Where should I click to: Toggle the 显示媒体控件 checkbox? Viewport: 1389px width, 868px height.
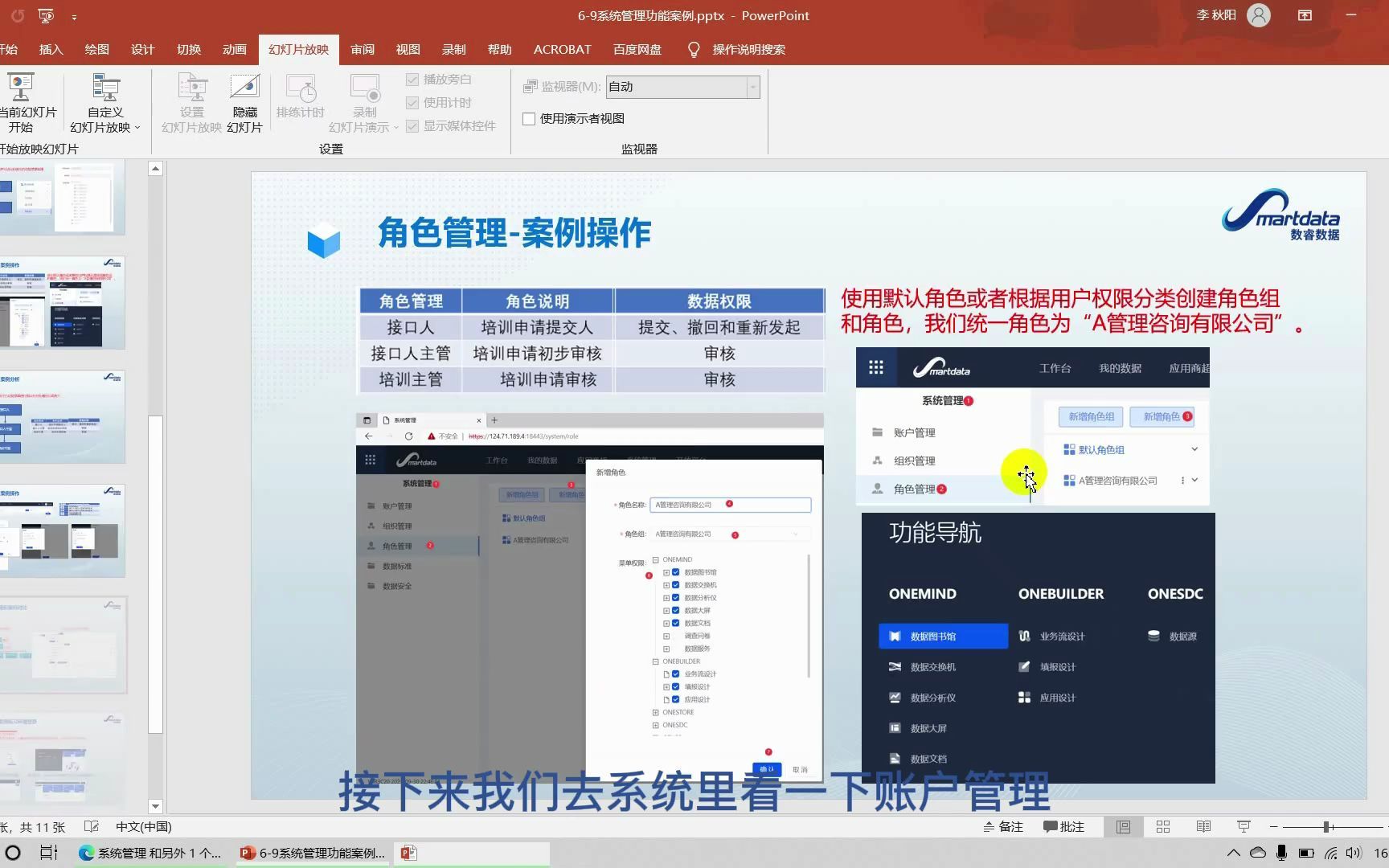coord(412,126)
